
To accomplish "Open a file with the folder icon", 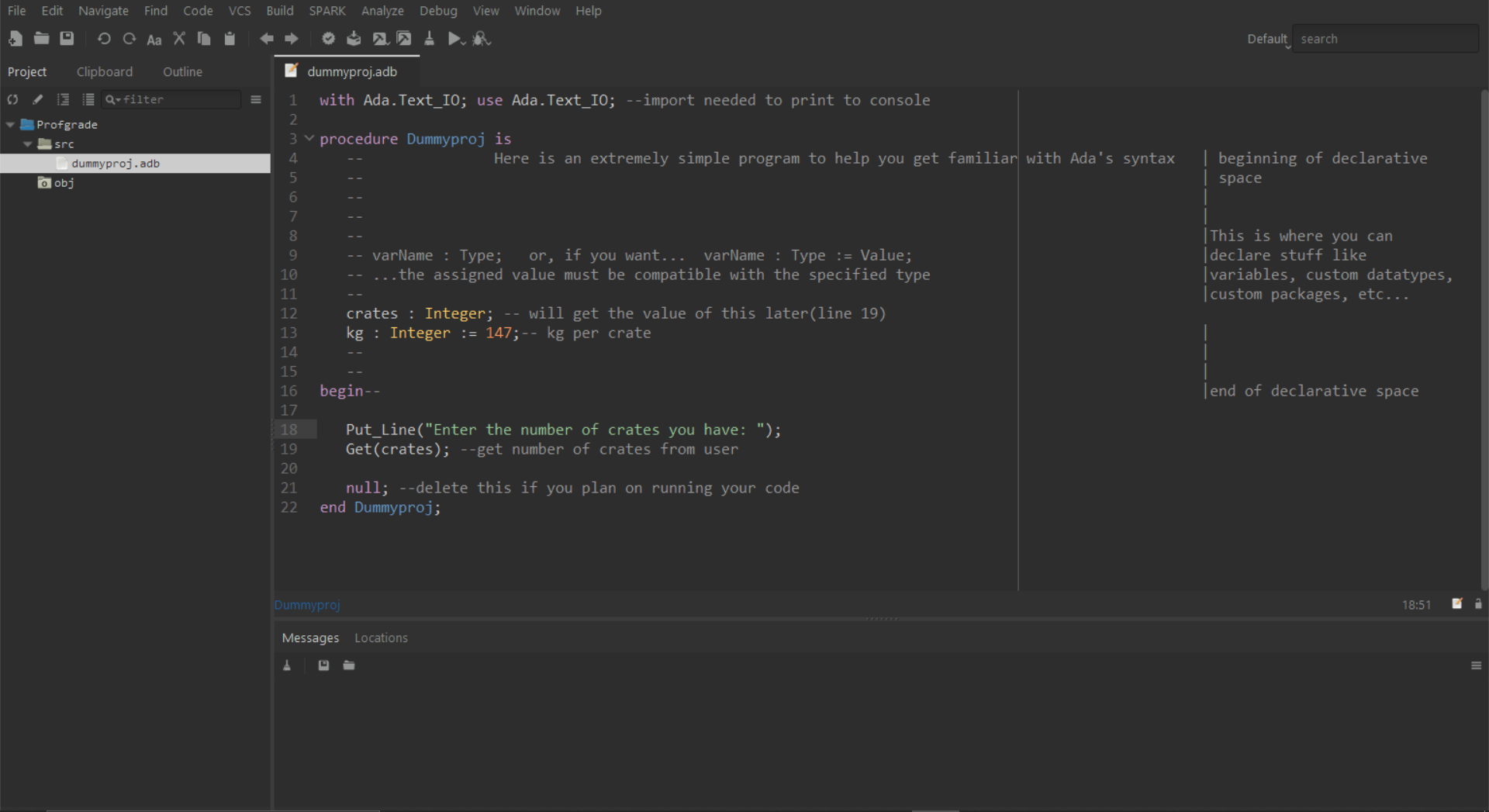I will [x=41, y=39].
